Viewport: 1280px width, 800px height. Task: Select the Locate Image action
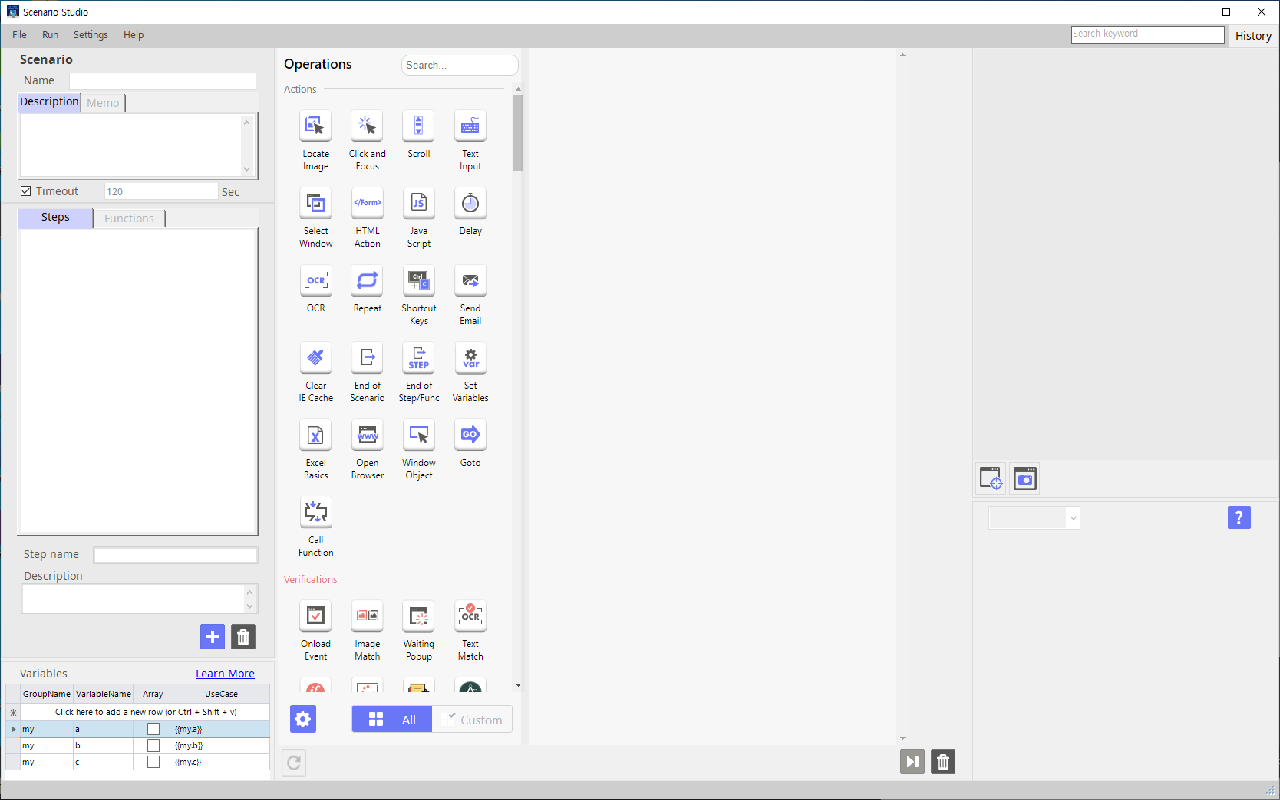pyautogui.click(x=315, y=126)
